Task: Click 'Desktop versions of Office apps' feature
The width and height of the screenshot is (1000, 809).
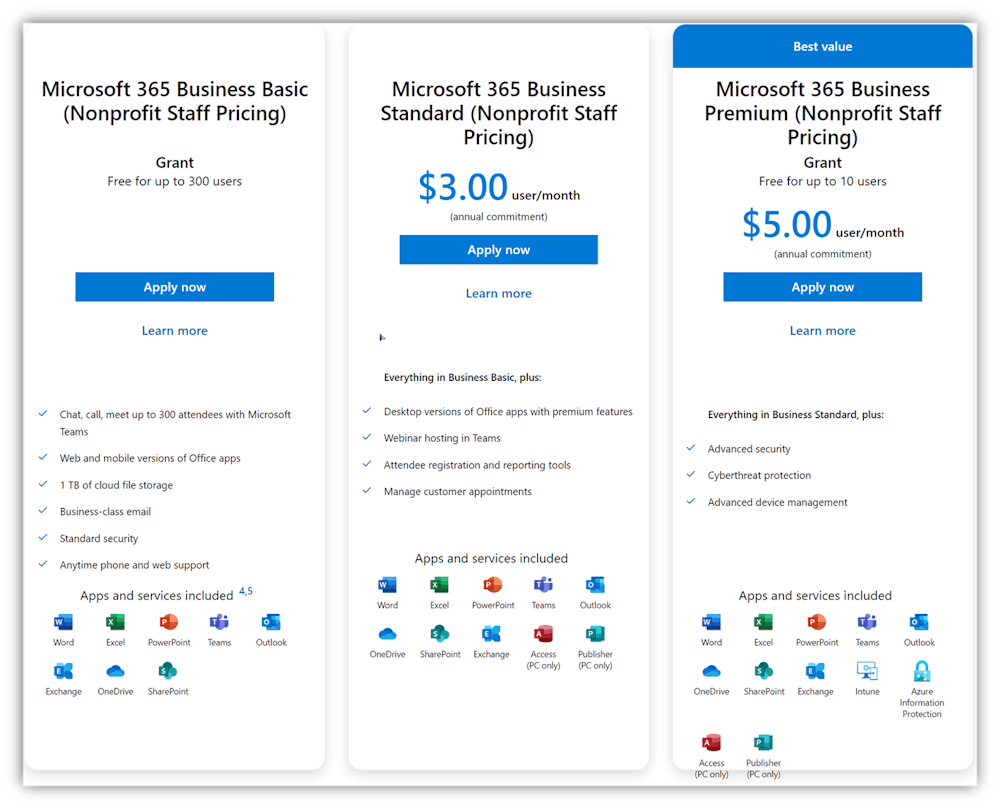Action: coord(508,412)
